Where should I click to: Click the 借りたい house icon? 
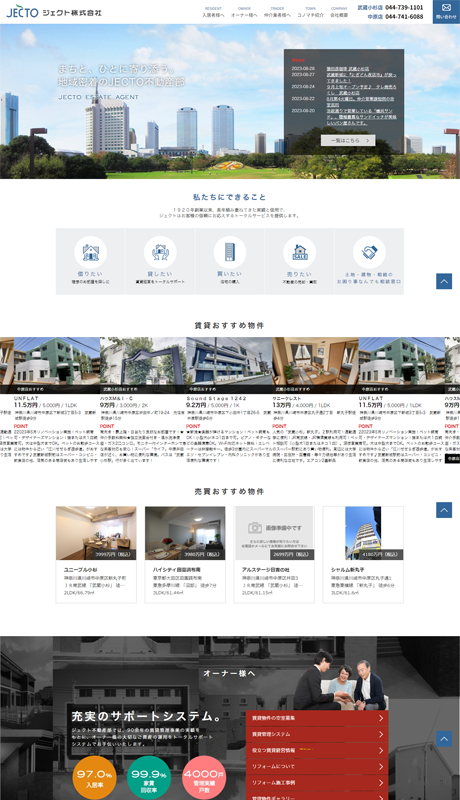pyautogui.click(x=90, y=252)
